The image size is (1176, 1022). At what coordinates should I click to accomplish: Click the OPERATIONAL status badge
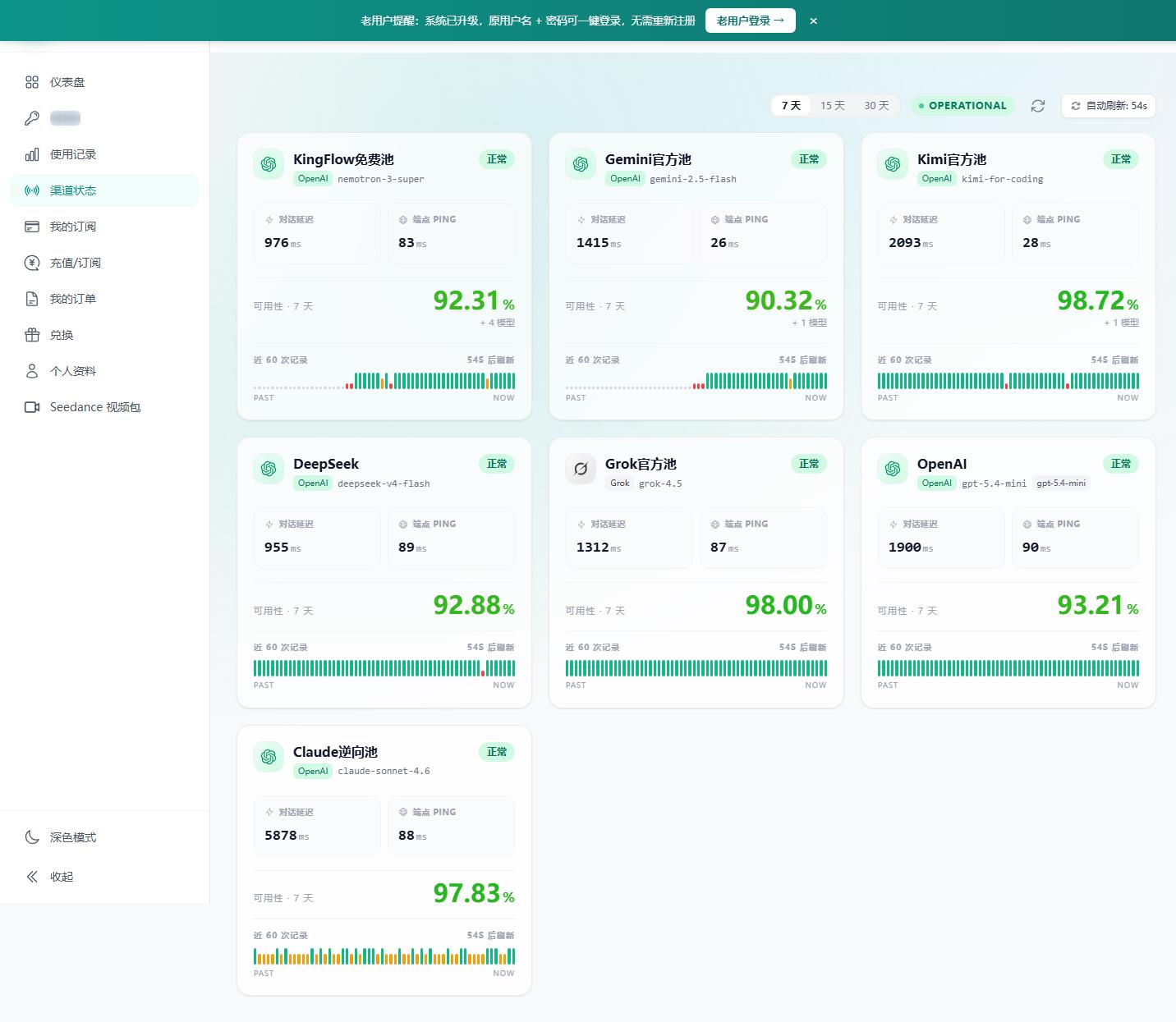[x=962, y=106]
